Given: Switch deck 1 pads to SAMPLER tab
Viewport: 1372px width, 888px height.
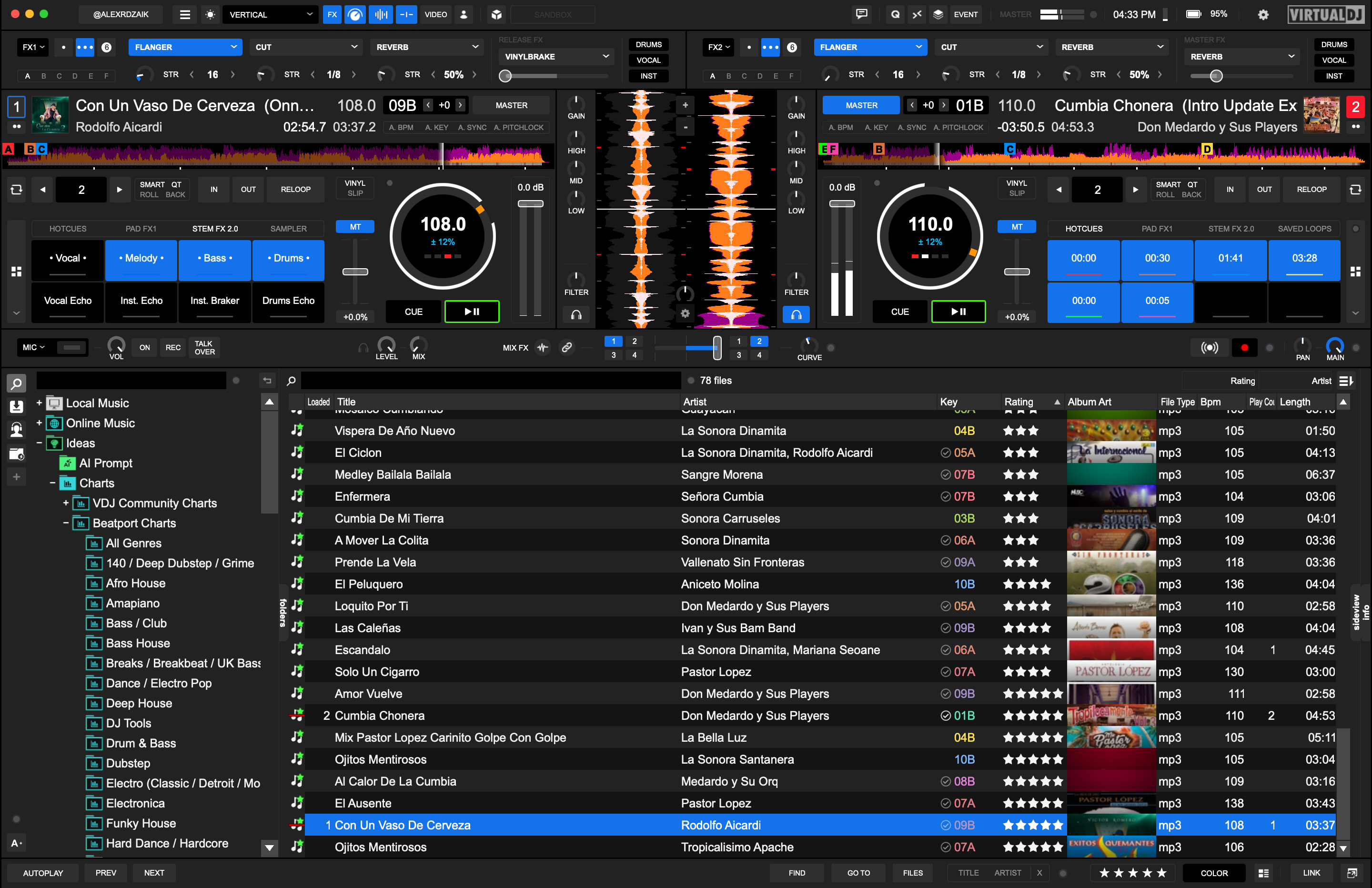Looking at the screenshot, I should [x=288, y=228].
